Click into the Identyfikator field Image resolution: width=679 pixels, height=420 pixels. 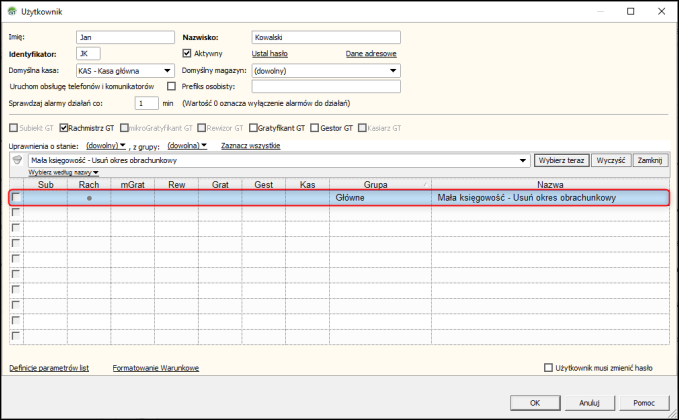point(88,54)
